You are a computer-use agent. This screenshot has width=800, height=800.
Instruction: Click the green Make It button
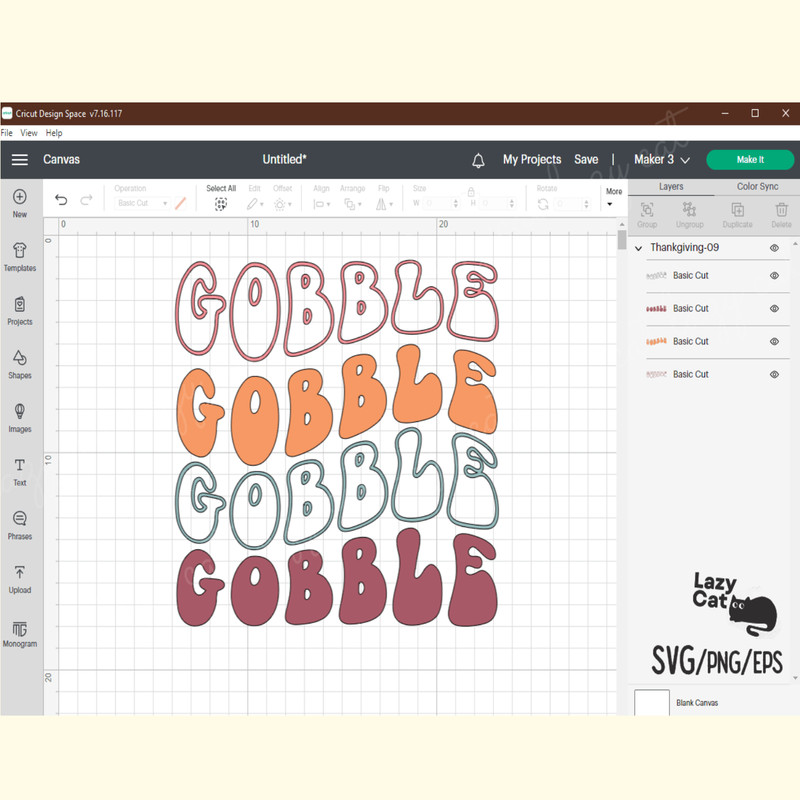pos(750,160)
